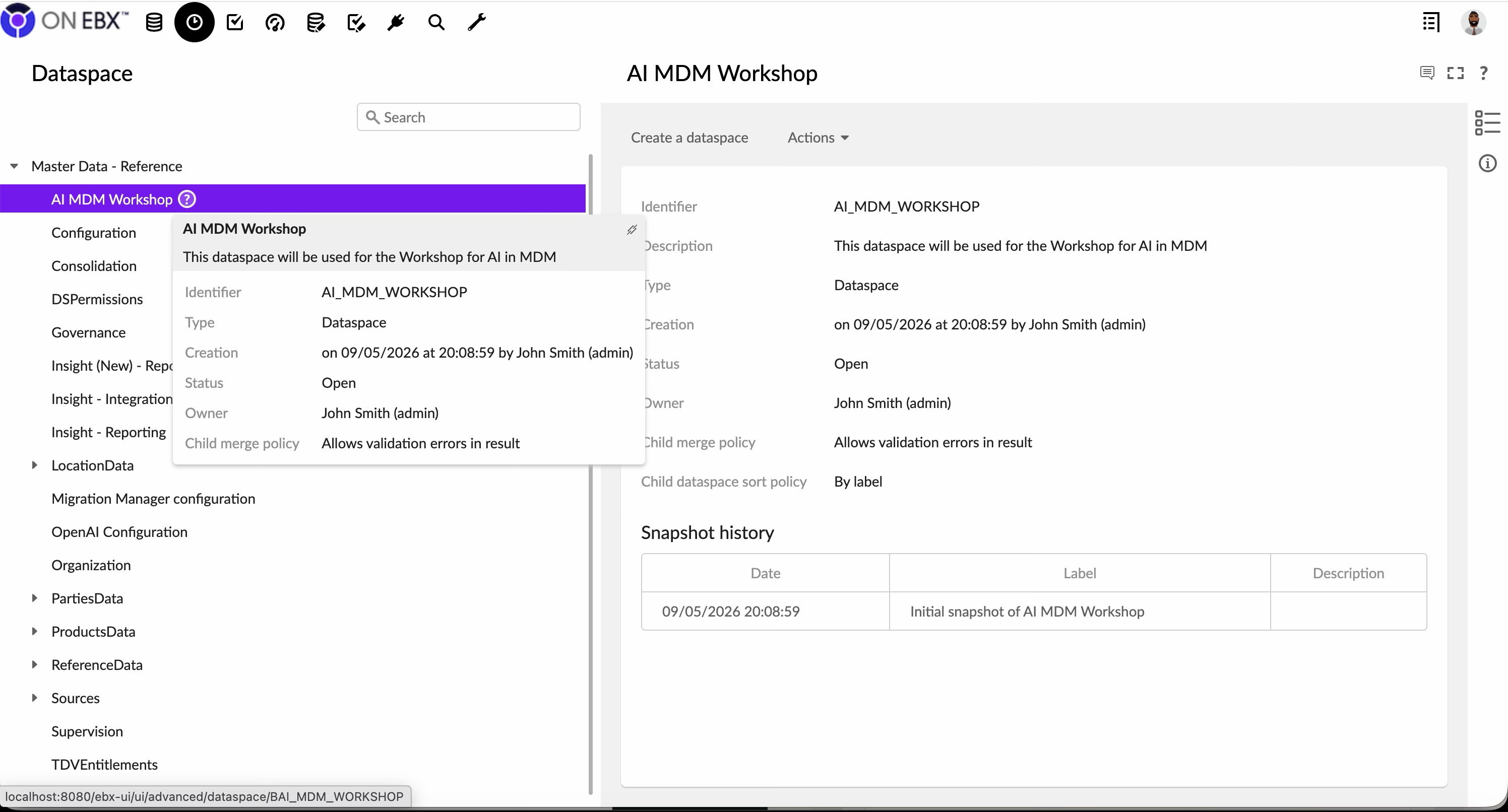
Task: Click the active clock Dataspace toolbar icon
Action: [x=195, y=22]
